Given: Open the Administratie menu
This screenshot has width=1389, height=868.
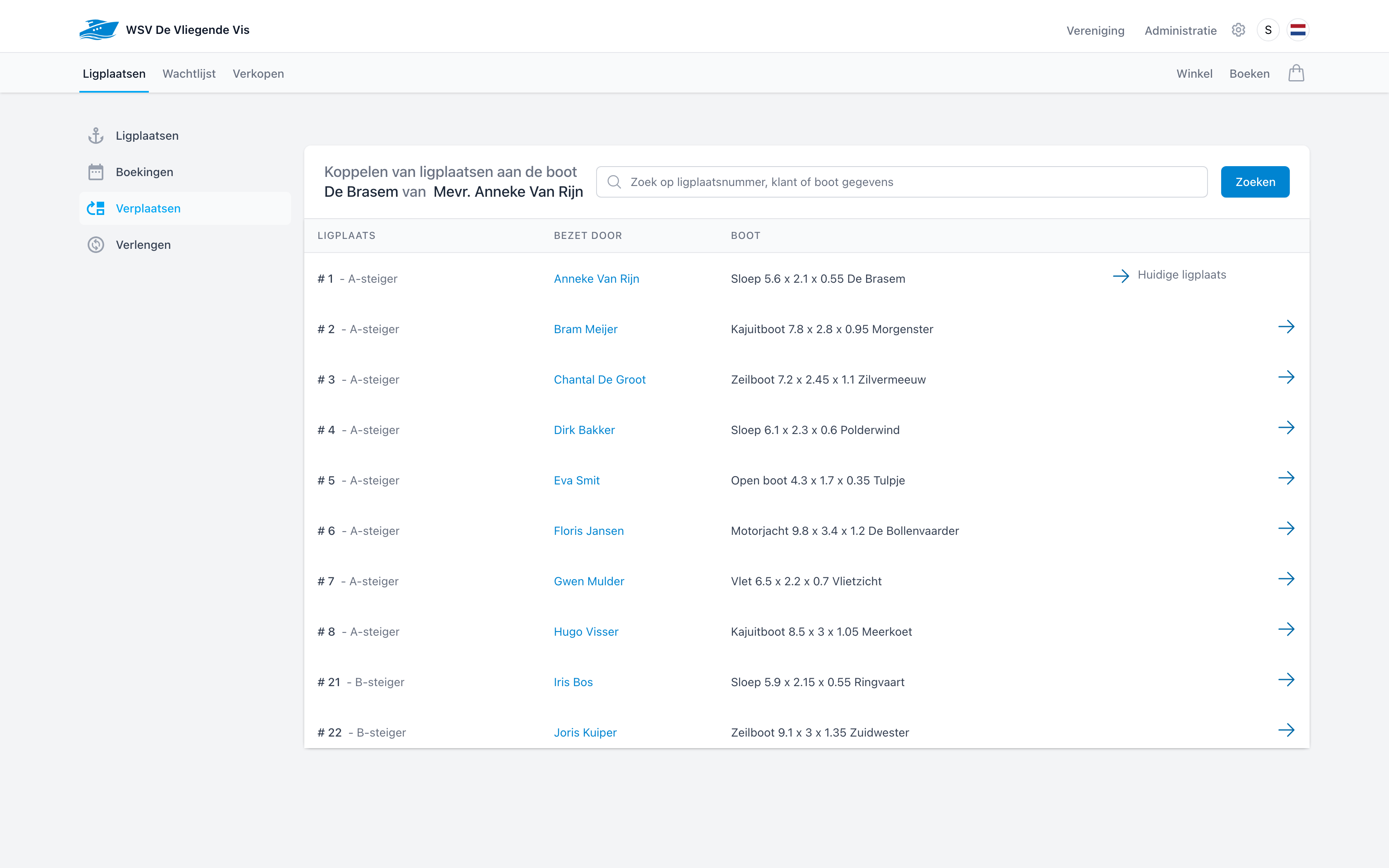Looking at the screenshot, I should [1180, 31].
